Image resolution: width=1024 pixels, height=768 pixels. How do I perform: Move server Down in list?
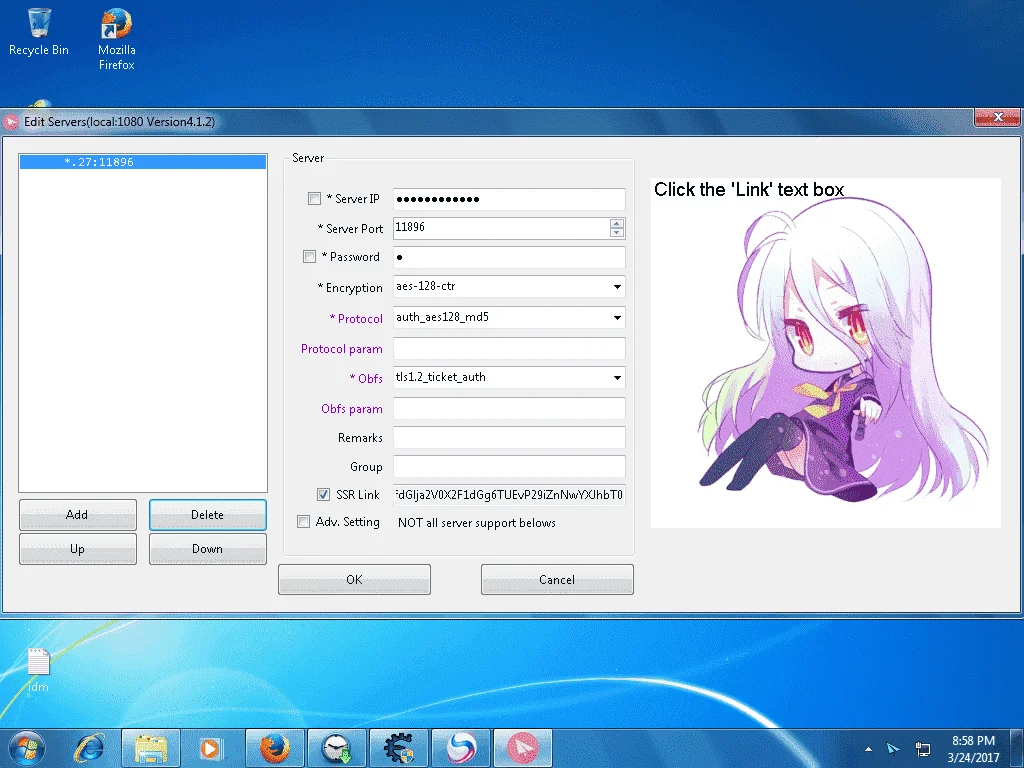point(208,549)
